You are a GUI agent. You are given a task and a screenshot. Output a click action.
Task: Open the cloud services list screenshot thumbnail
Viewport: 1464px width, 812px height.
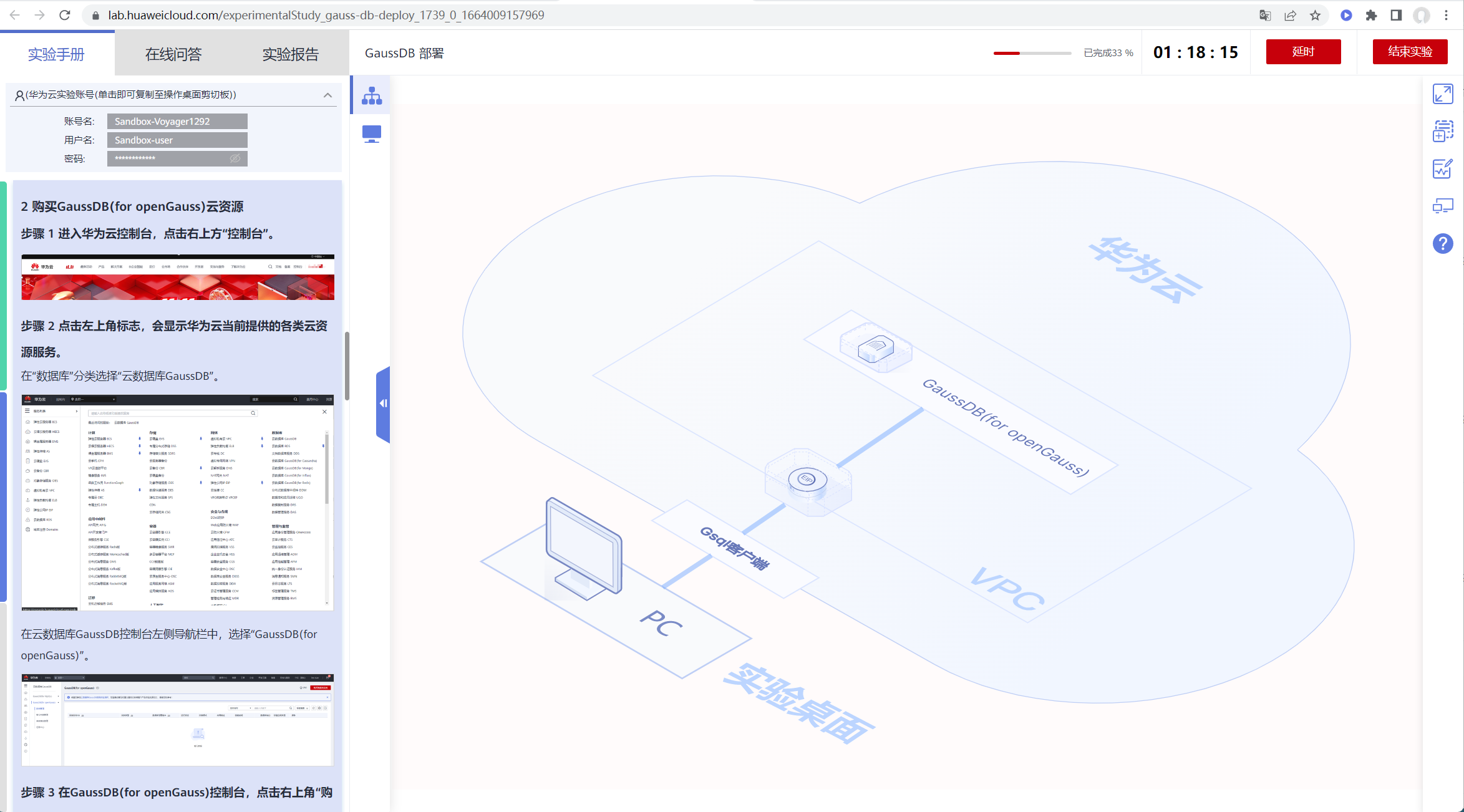tap(177, 502)
